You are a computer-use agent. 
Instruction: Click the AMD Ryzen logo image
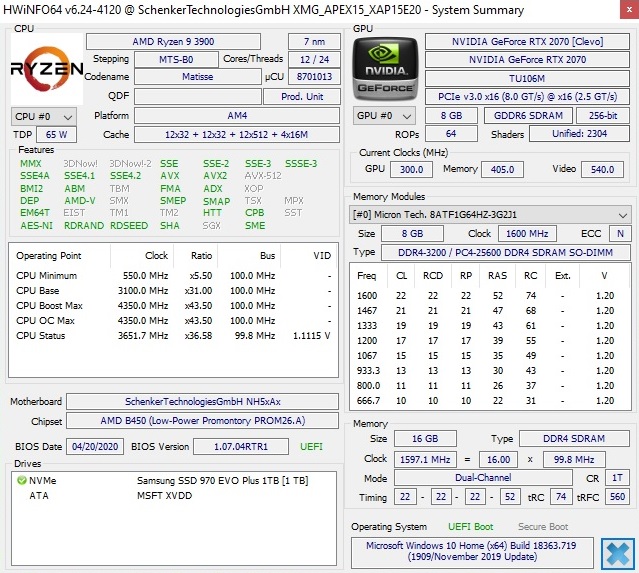47,69
